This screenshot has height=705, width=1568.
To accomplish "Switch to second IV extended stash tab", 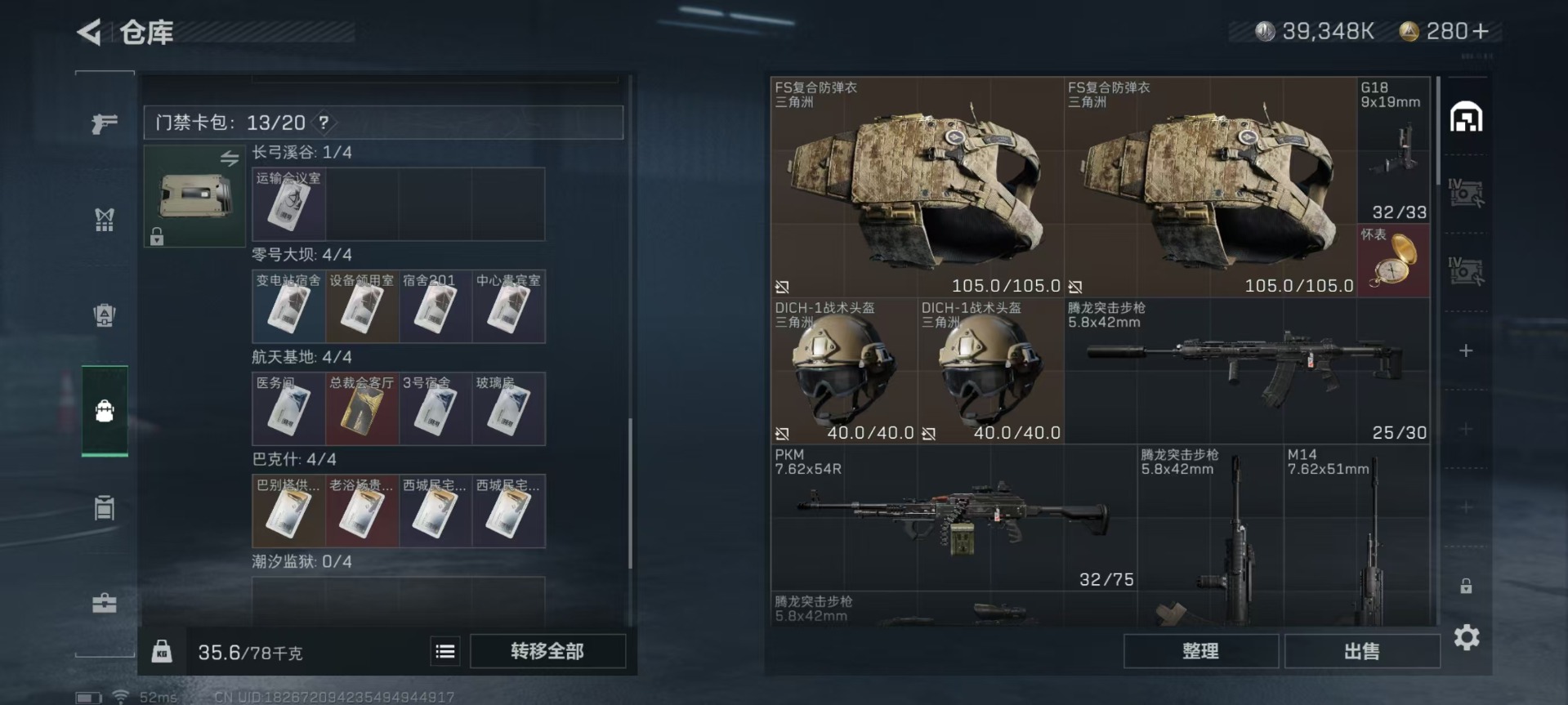I will 1466,270.
